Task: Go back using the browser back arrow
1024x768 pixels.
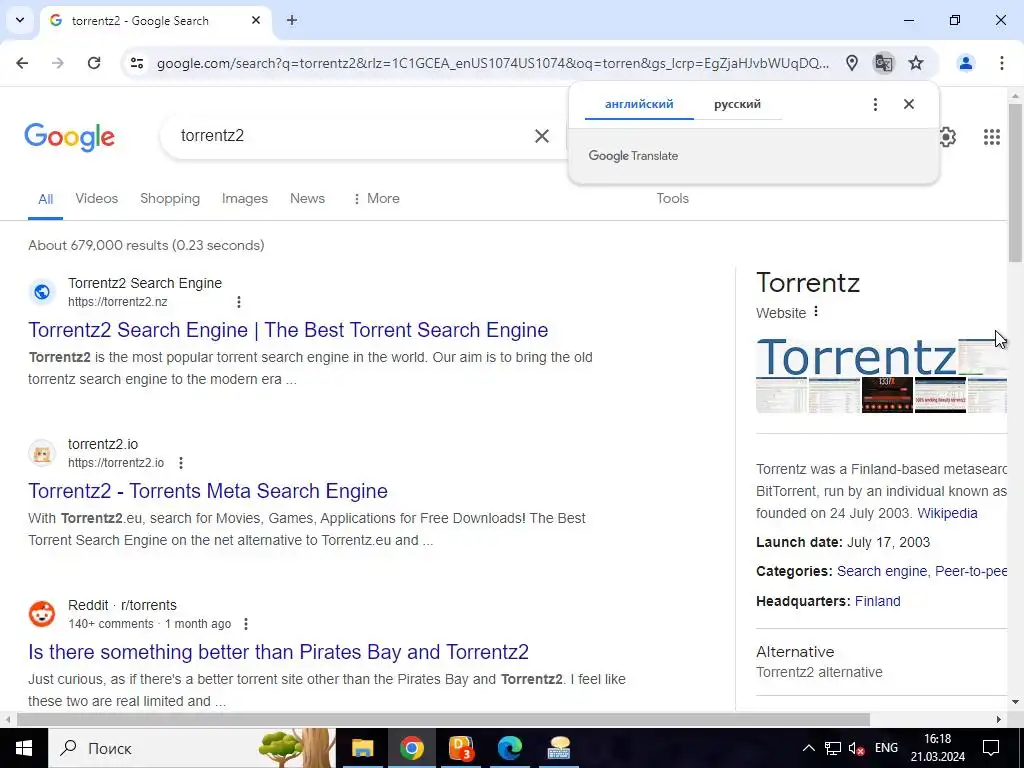Action: point(22,63)
